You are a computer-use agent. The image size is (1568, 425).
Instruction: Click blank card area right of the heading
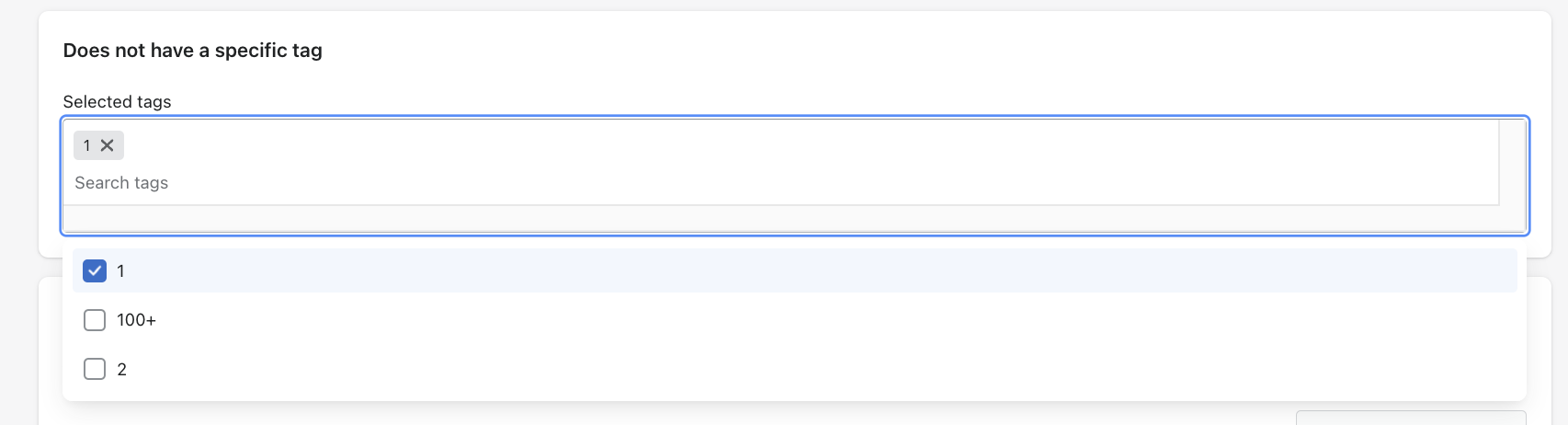coord(919,51)
